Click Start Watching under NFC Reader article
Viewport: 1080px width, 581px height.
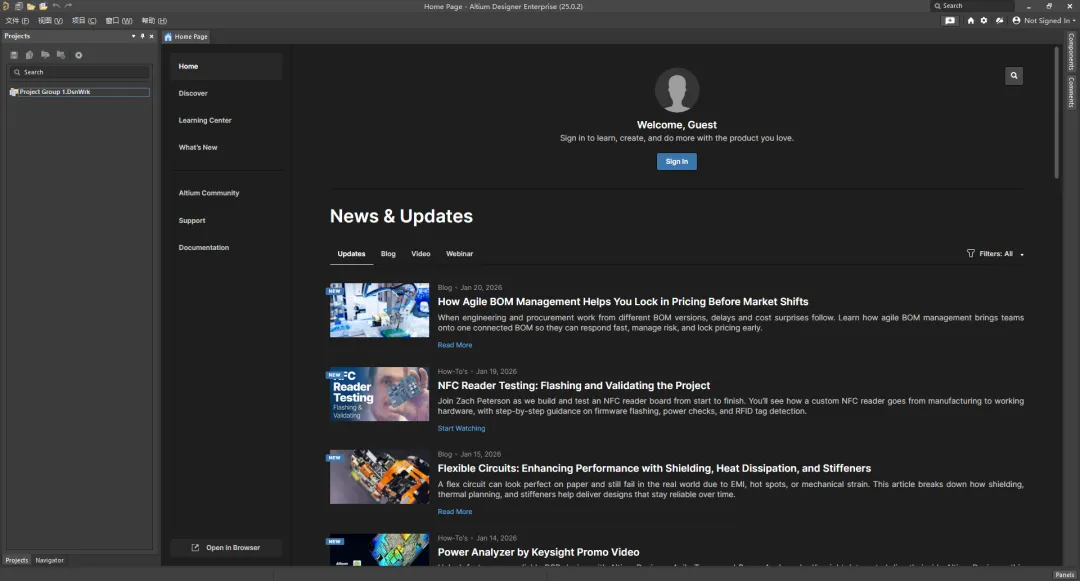pos(461,428)
